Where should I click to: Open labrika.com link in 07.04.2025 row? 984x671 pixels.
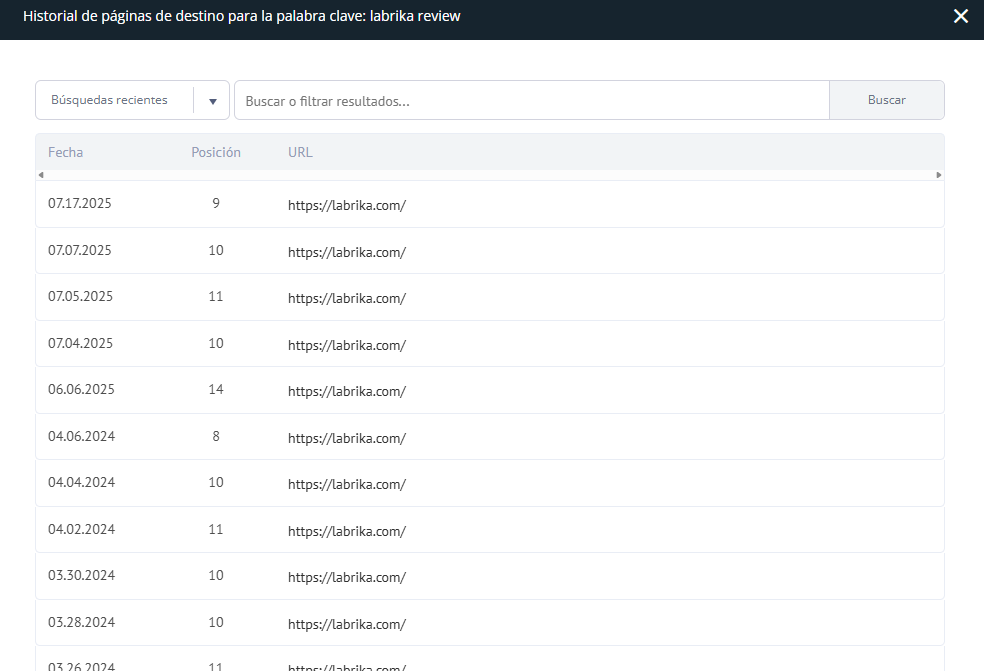click(x=347, y=345)
